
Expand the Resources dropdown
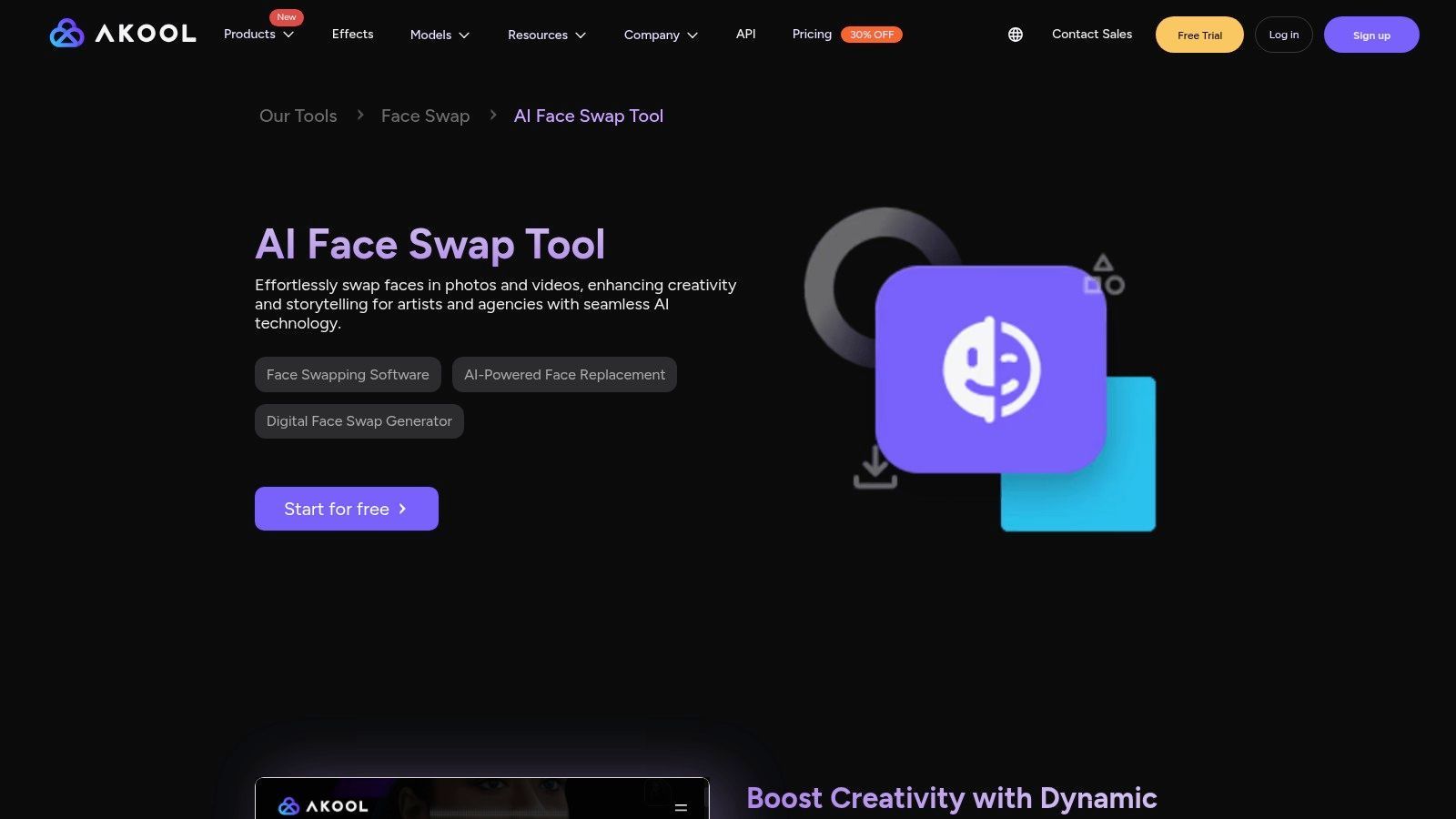coord(546,35)
